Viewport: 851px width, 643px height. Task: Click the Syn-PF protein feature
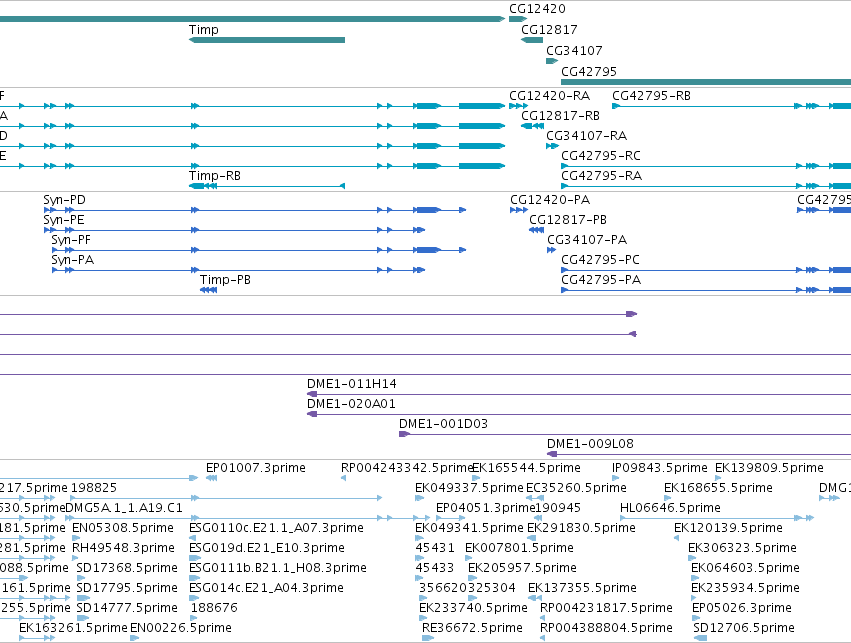pos(259,250)
